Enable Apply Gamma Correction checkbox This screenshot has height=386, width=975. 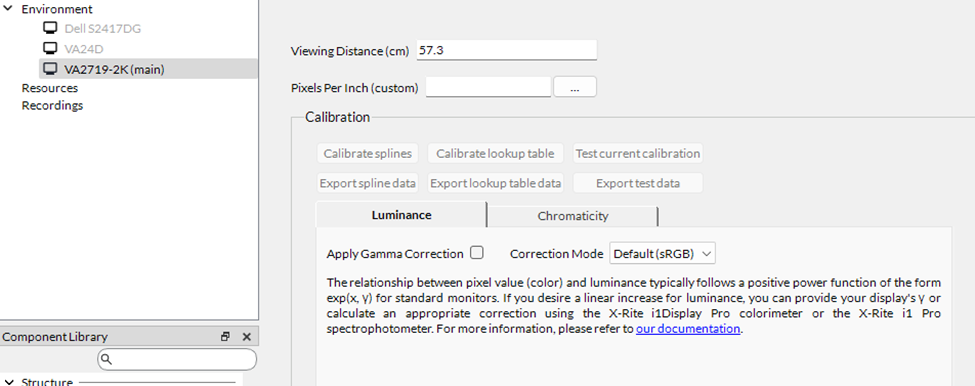point(477,252)
